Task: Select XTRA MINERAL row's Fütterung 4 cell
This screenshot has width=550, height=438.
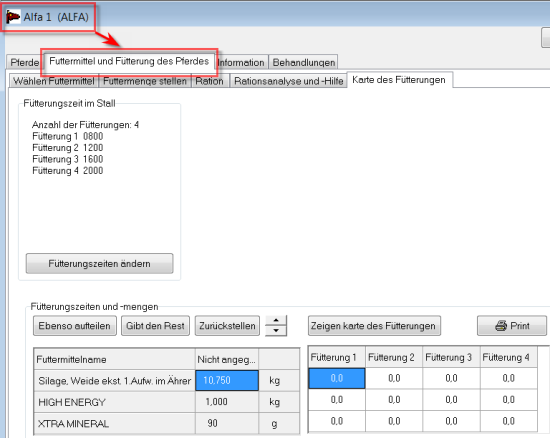Action: [508, 421]
